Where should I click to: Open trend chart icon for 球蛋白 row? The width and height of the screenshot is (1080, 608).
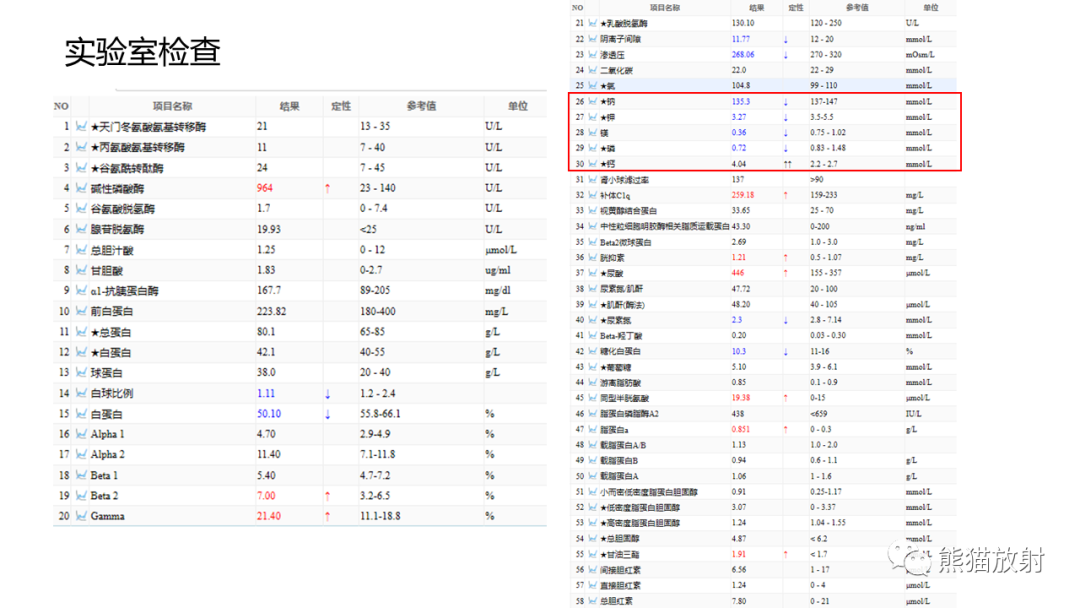click(x=81, y=373)
